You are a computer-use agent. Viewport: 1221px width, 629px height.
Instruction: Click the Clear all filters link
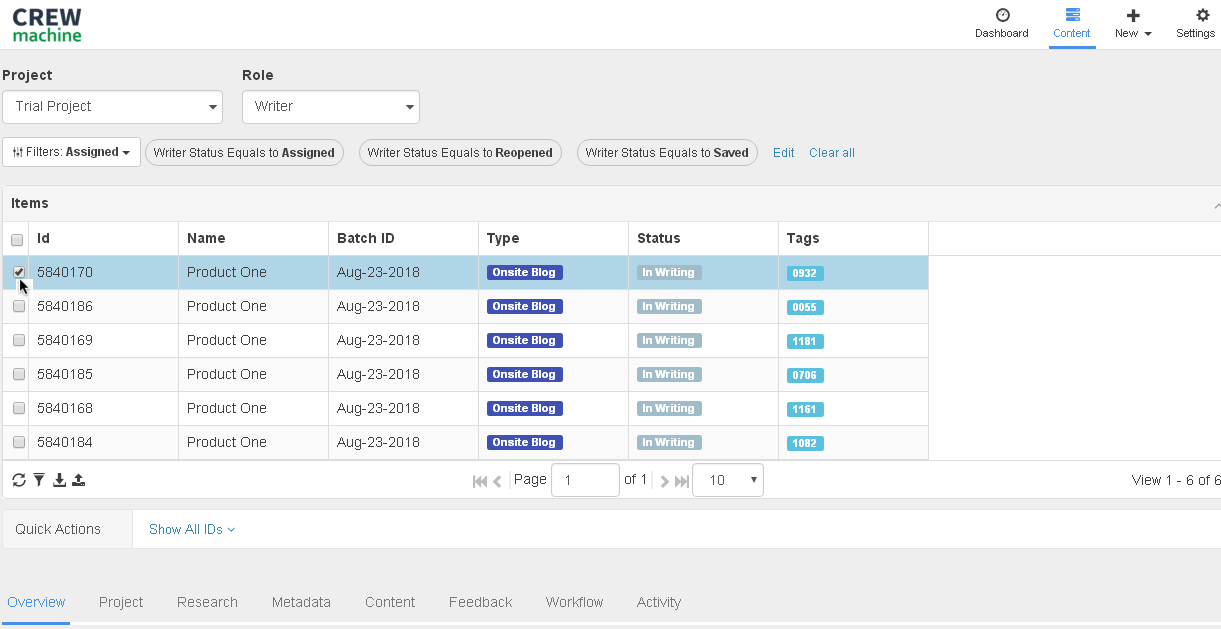(x=832, y=153)
